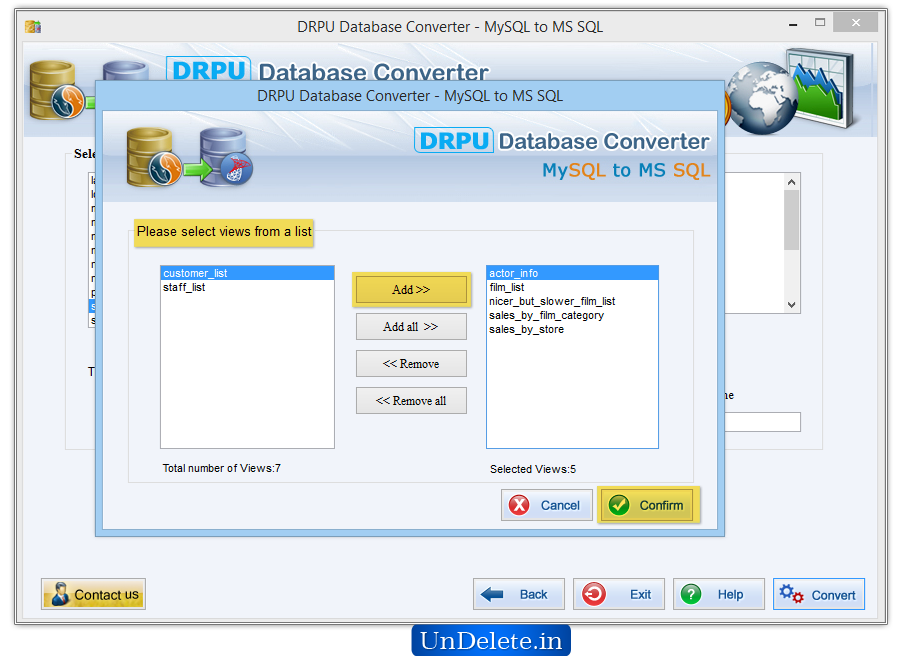Image resolution: width=900 pixels, height=658 pixels.
Task: Click the chart monitor icon in main header
Action: [x=822, y=88]
